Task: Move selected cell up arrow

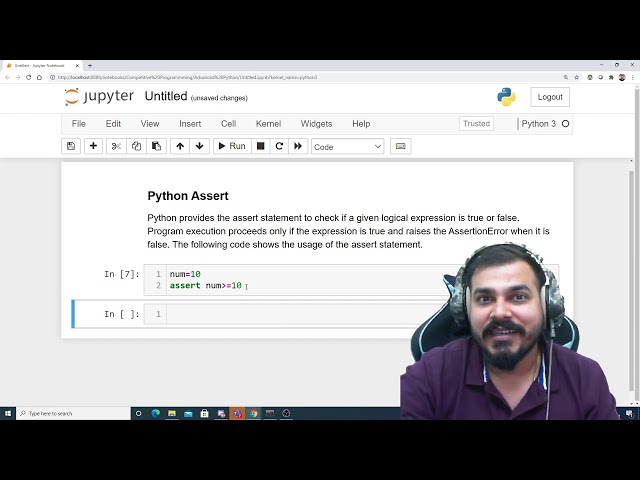Action: click(180, 146)
